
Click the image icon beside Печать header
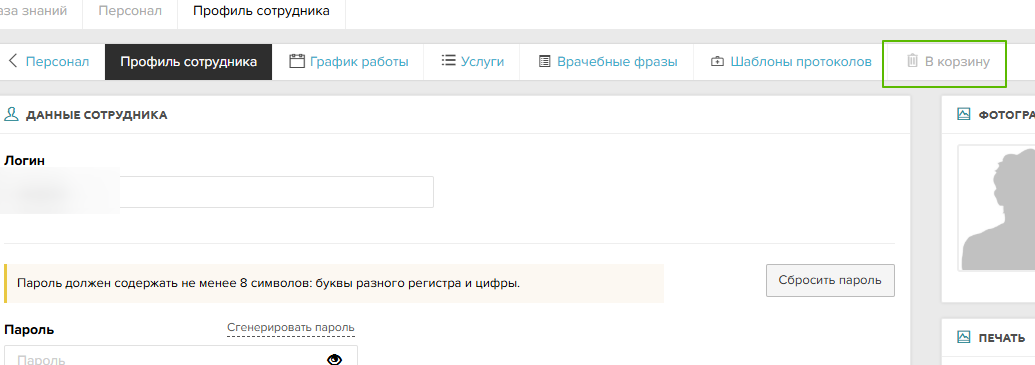click(963, 337)
